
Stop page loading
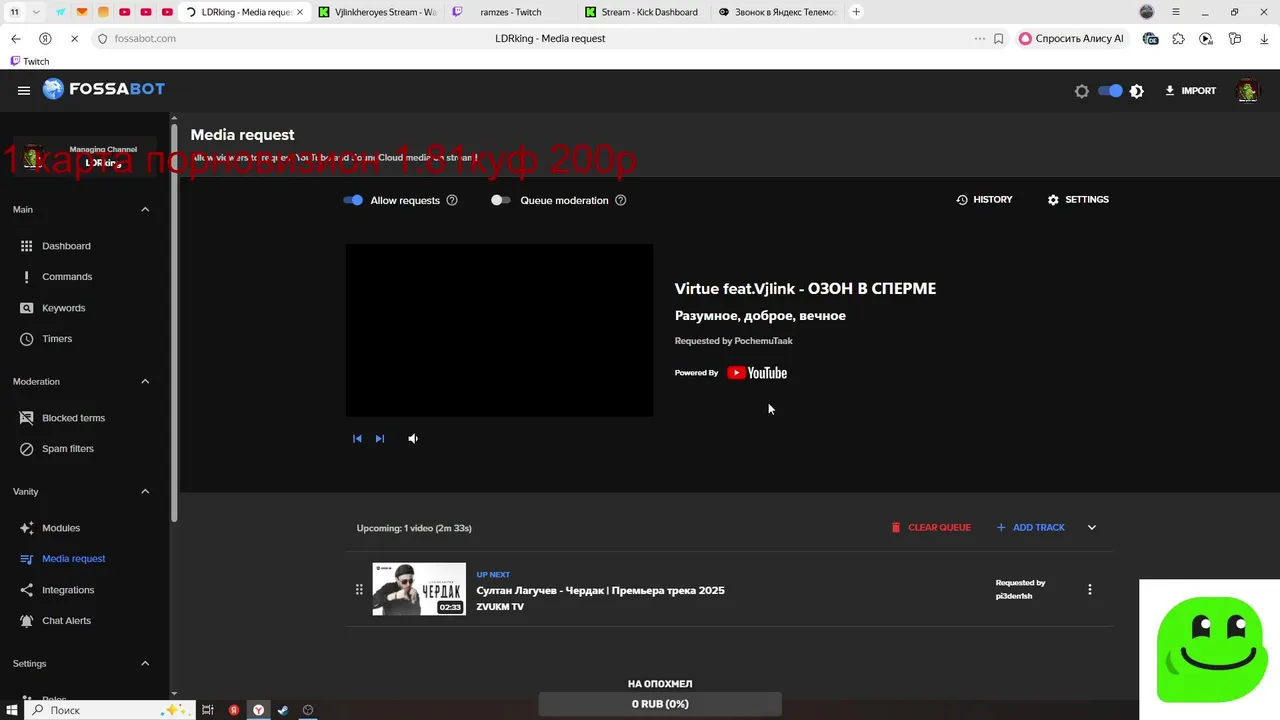point(74,38)
